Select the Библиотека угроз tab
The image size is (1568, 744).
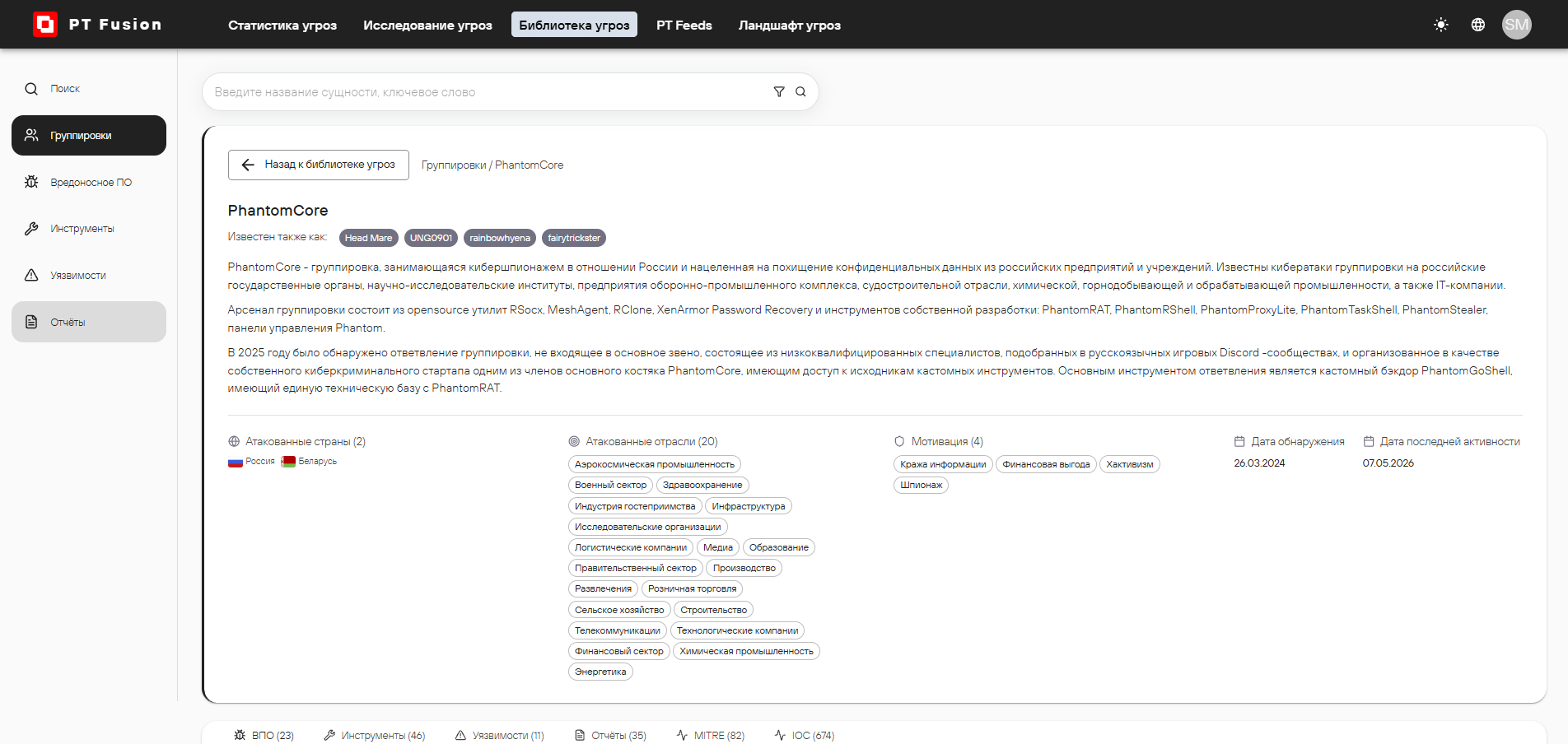[574, 25]
